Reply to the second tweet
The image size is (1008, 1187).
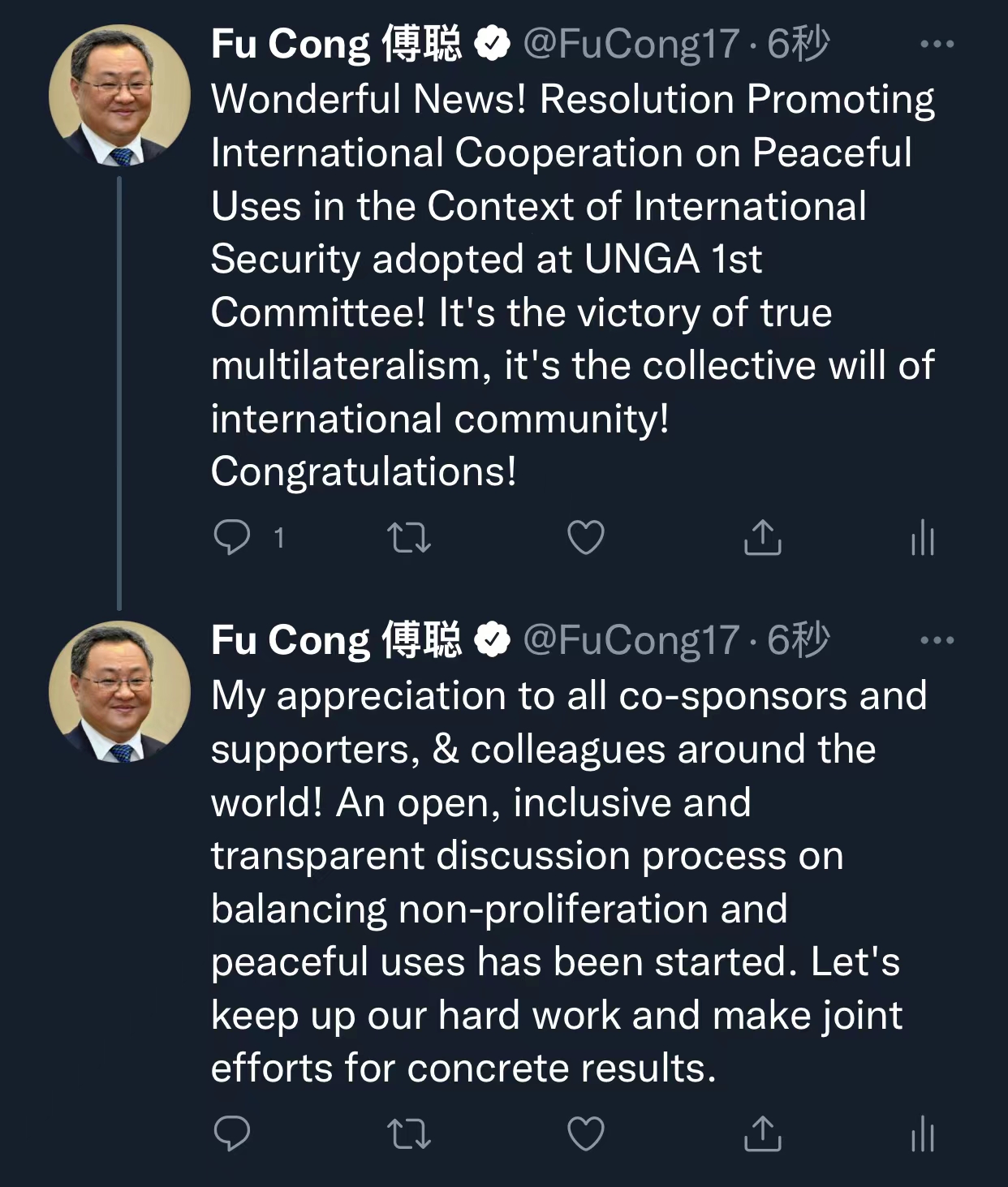[232, 1133]
